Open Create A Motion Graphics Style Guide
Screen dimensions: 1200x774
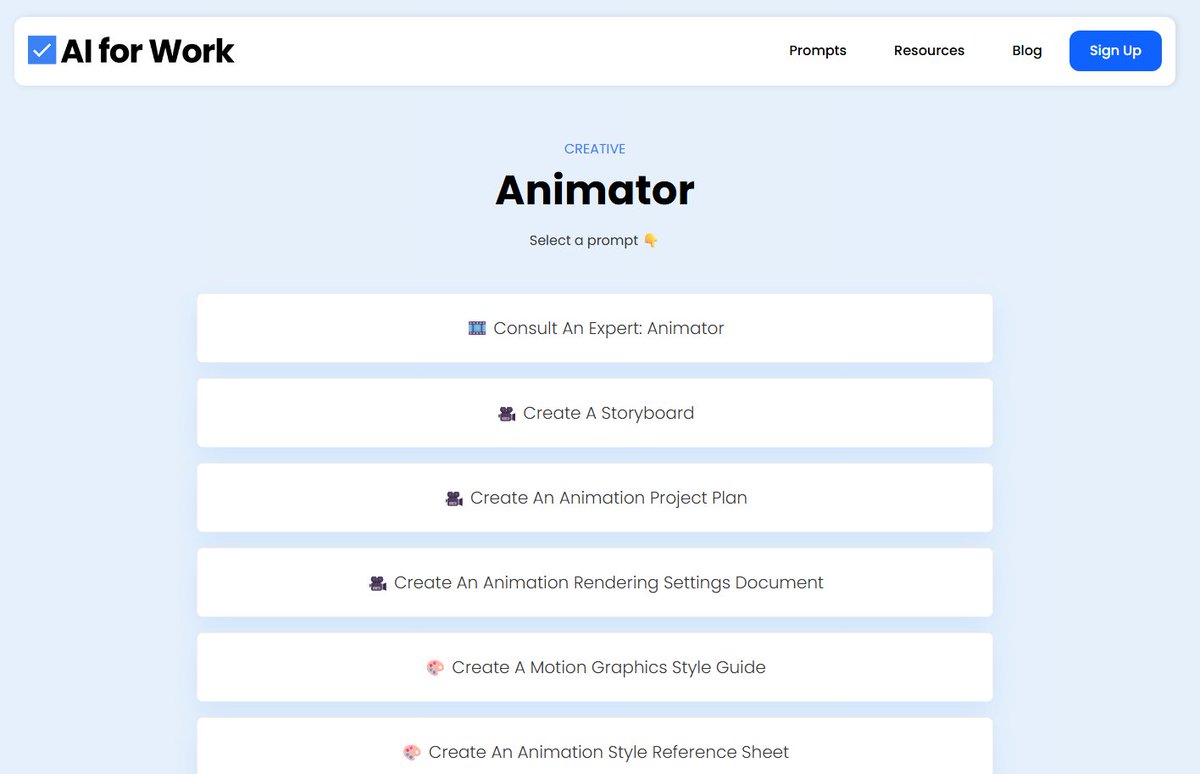595,667
